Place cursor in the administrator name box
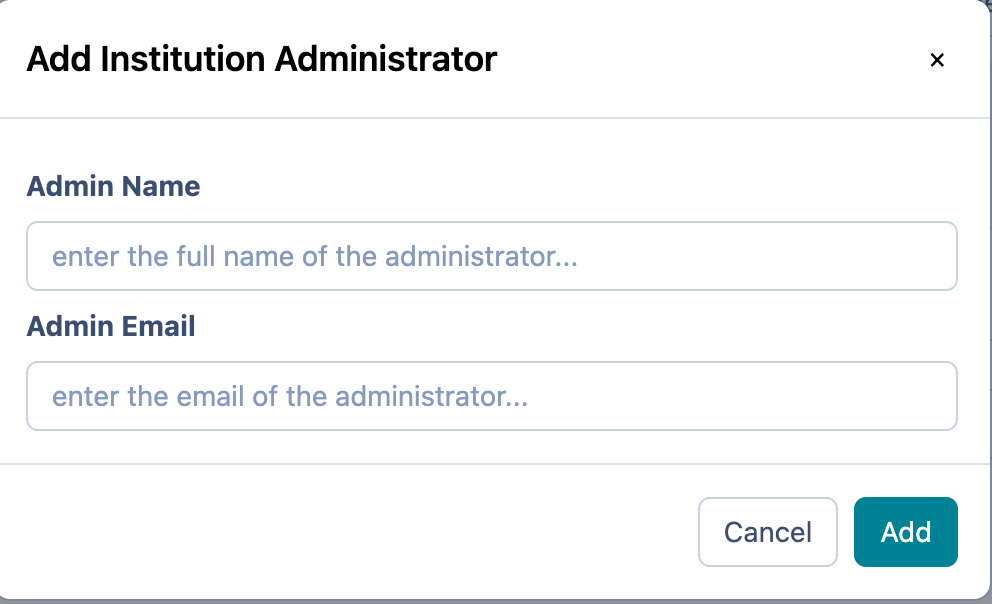This screenshot has height=604, width=992. (x=491, y=256)
